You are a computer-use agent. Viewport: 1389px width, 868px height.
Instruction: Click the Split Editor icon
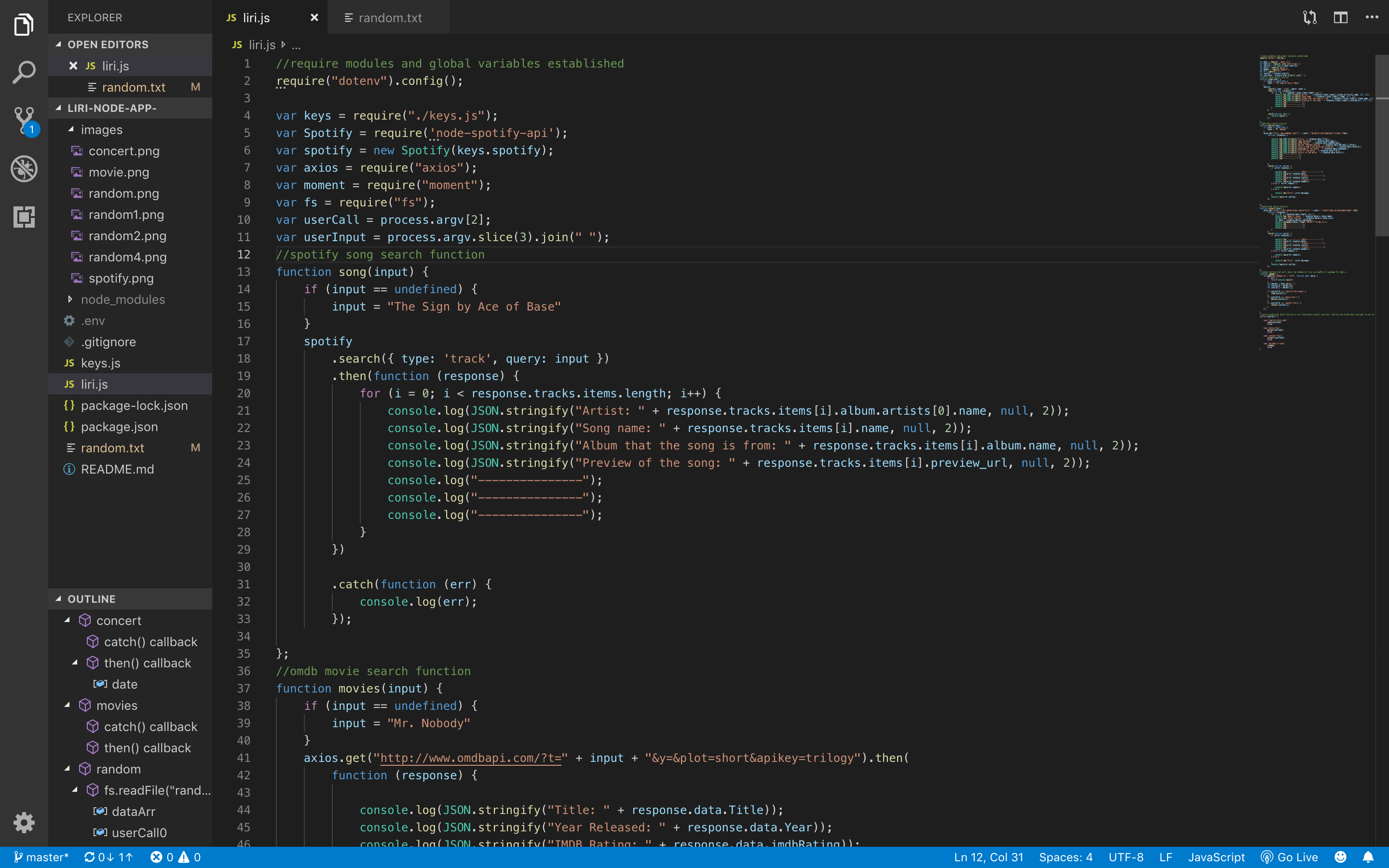pos(1340,17)
